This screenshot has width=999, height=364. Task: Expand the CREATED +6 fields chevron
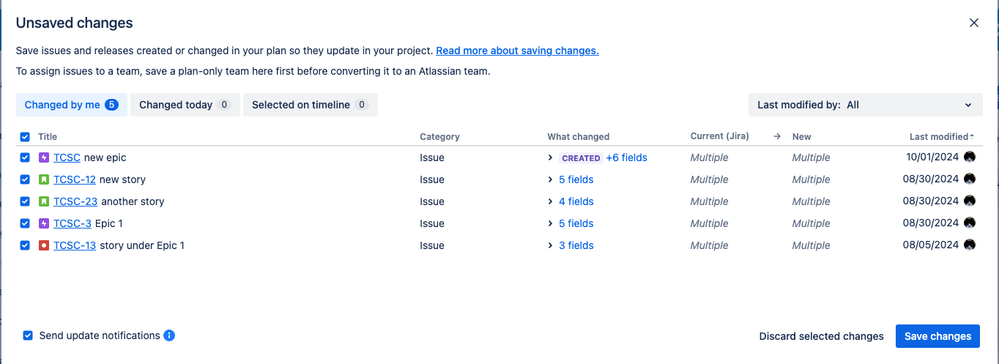point(550,157)
